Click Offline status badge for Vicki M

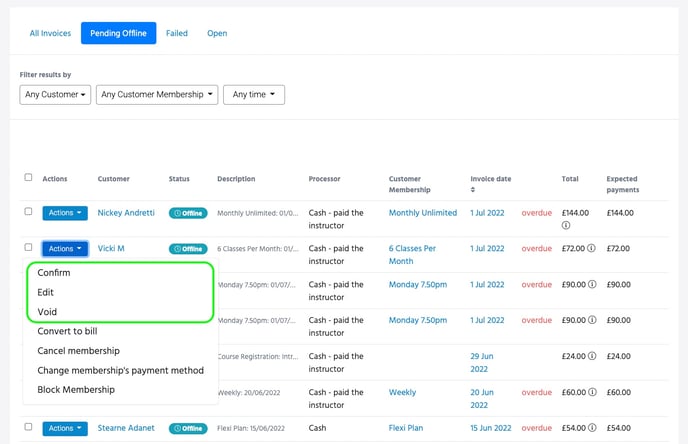[x=188, y=249]
